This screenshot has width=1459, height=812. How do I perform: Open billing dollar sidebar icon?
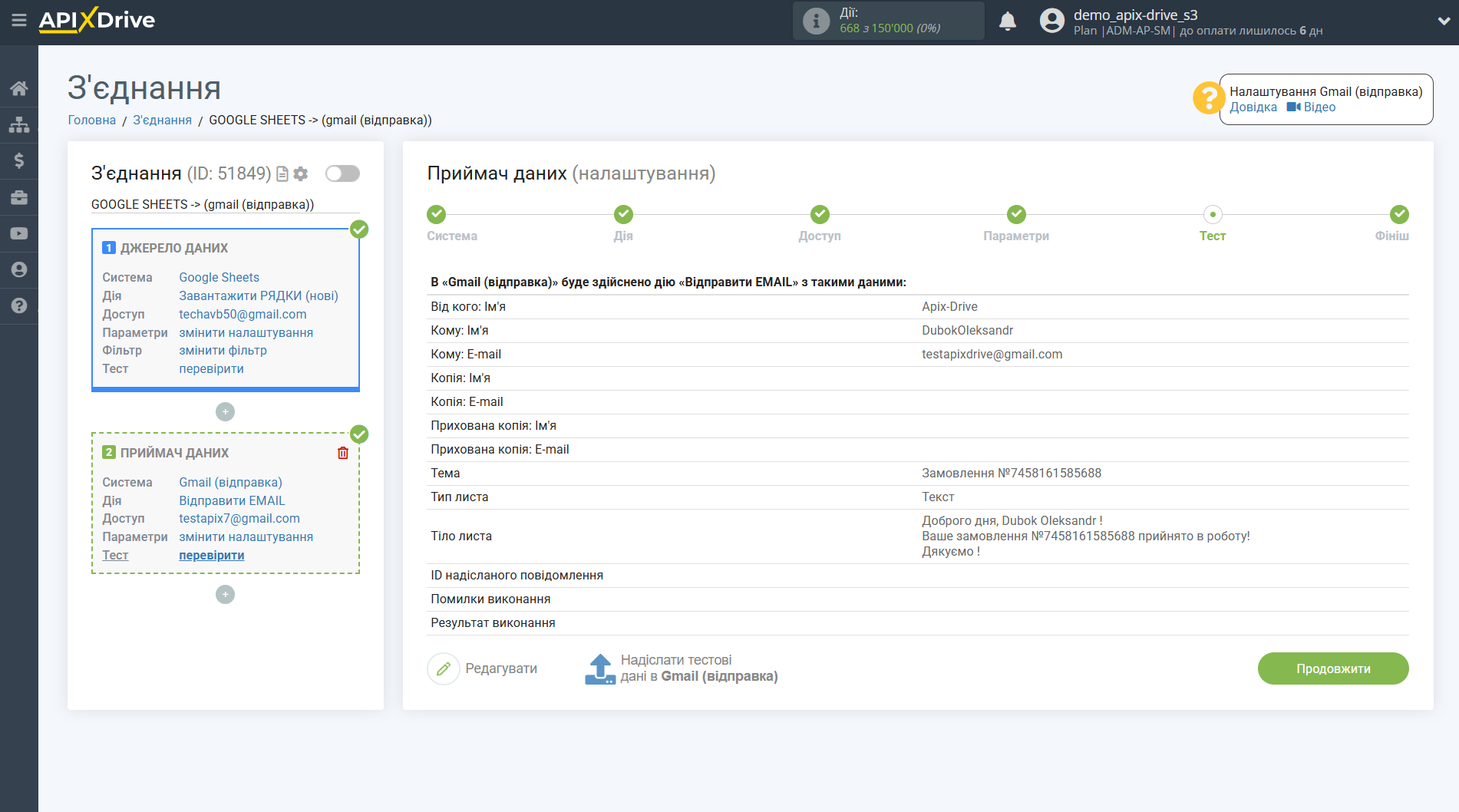[x=19, y=160]
